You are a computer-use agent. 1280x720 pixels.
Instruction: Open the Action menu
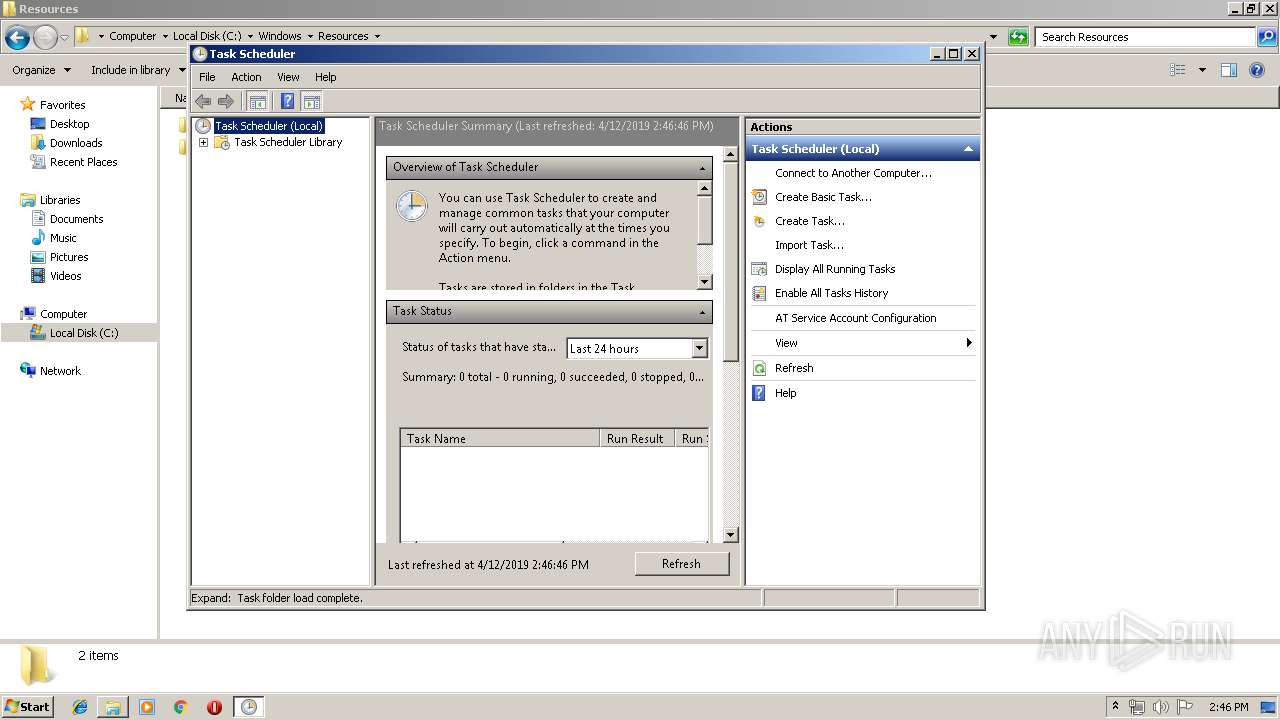click(x=246, y=77)
